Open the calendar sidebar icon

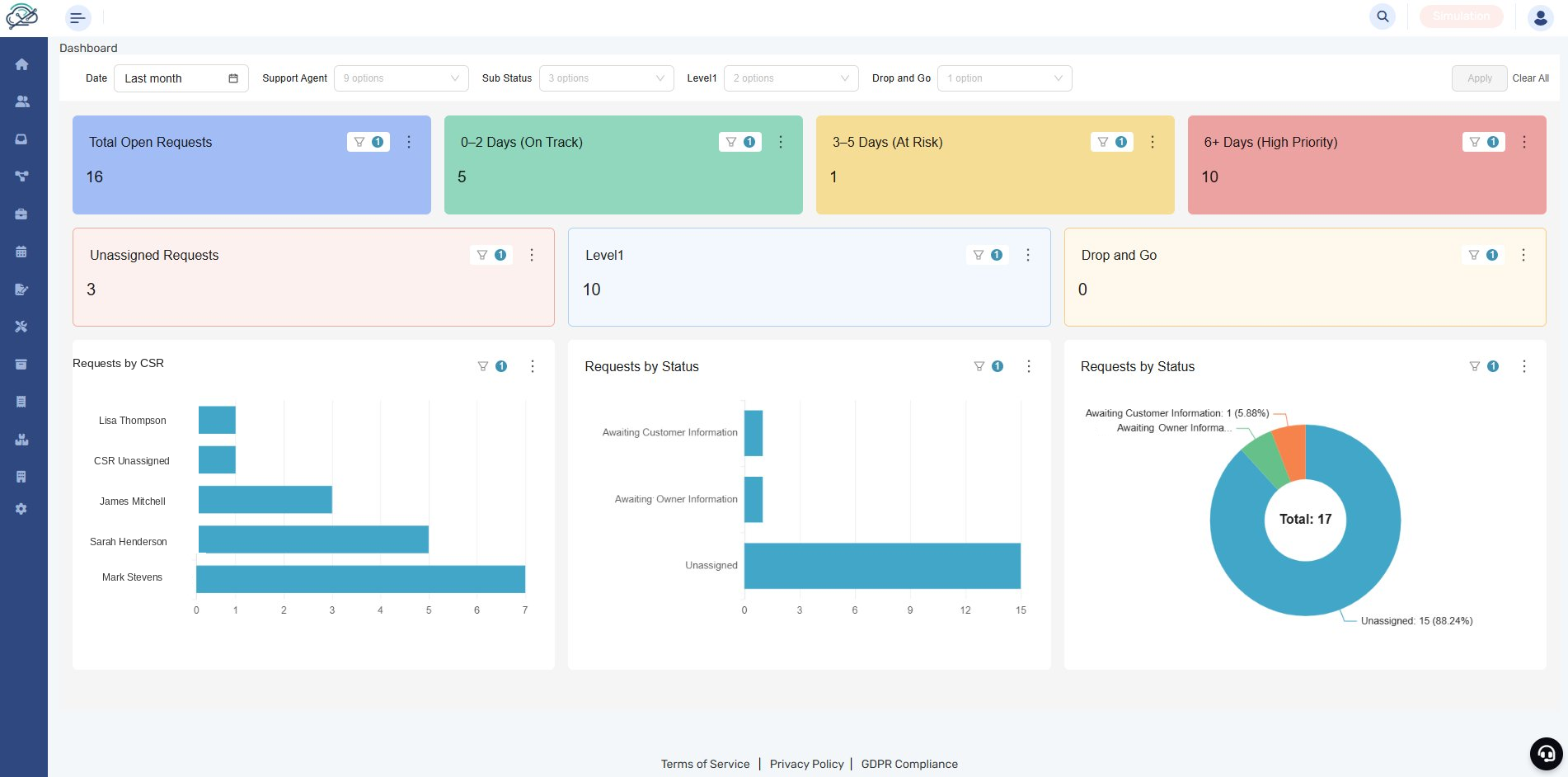(21, 252)
